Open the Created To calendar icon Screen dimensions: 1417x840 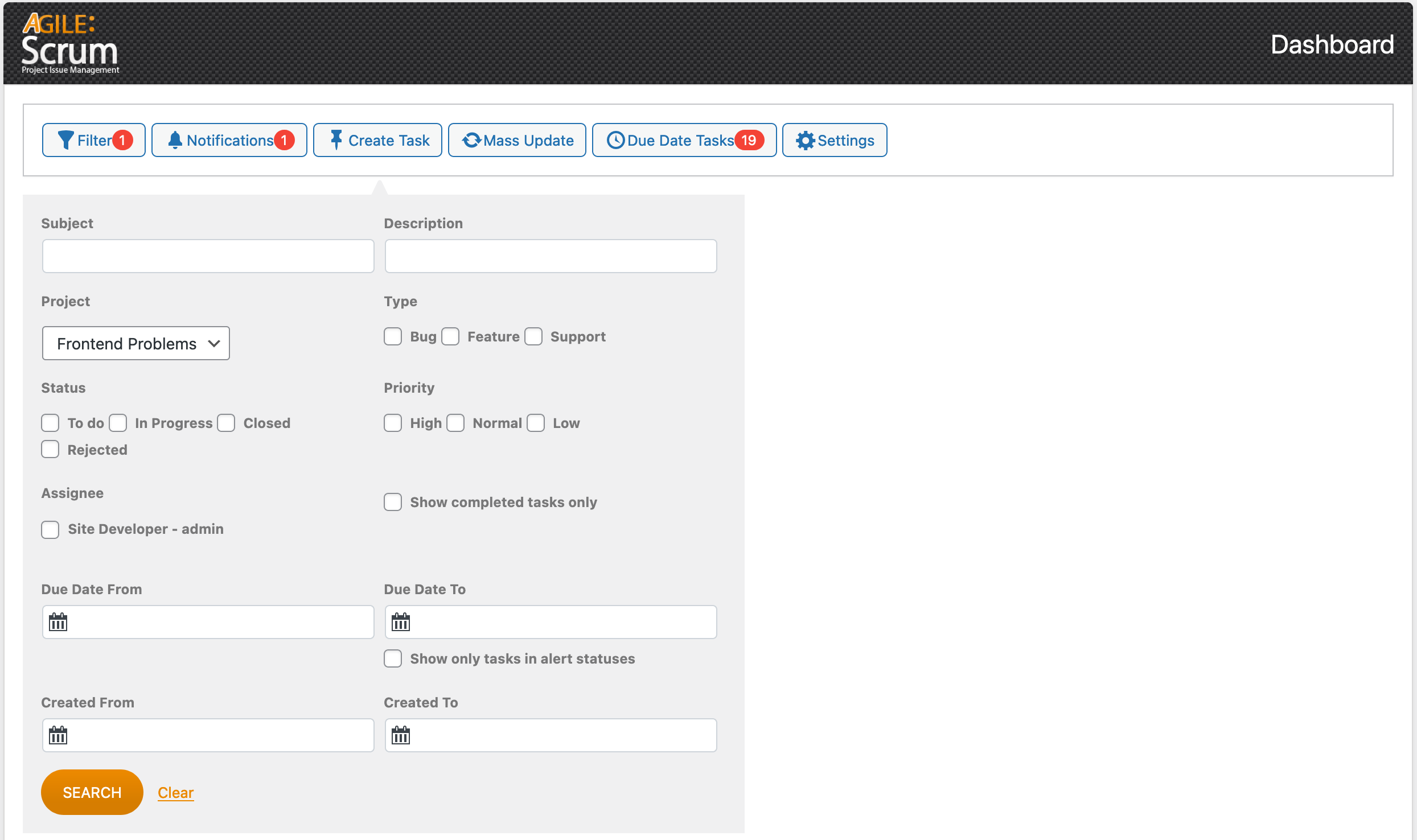click(x=401, y=735)
